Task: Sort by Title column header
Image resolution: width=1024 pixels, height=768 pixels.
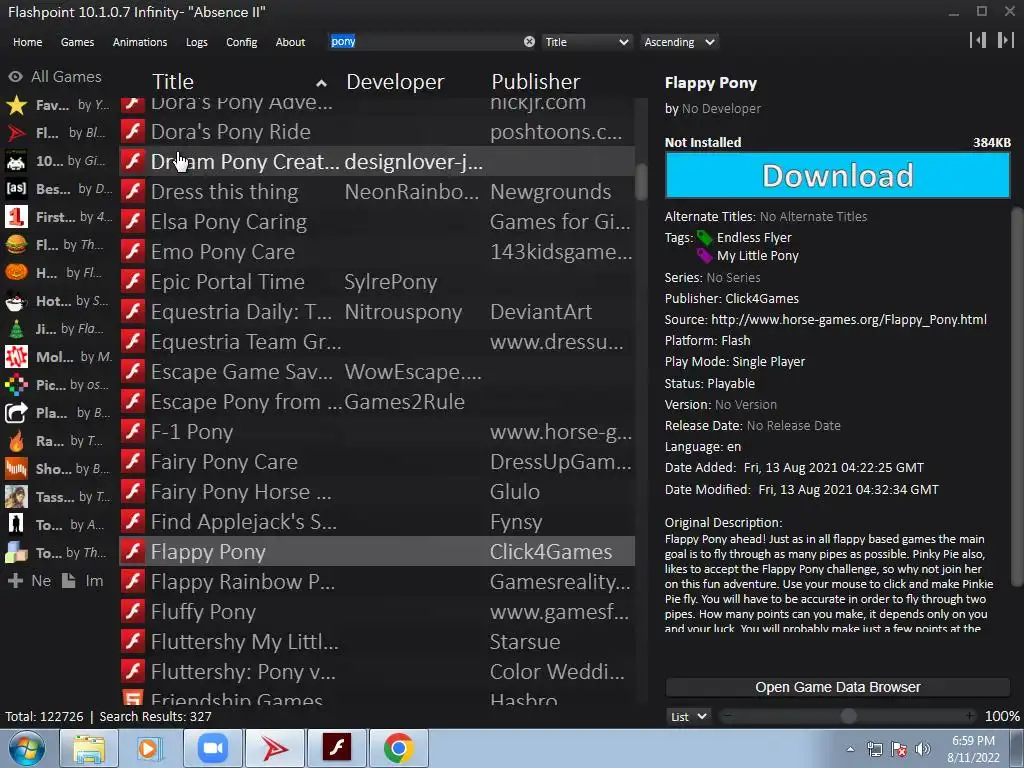Action: [x=173, y=82]
